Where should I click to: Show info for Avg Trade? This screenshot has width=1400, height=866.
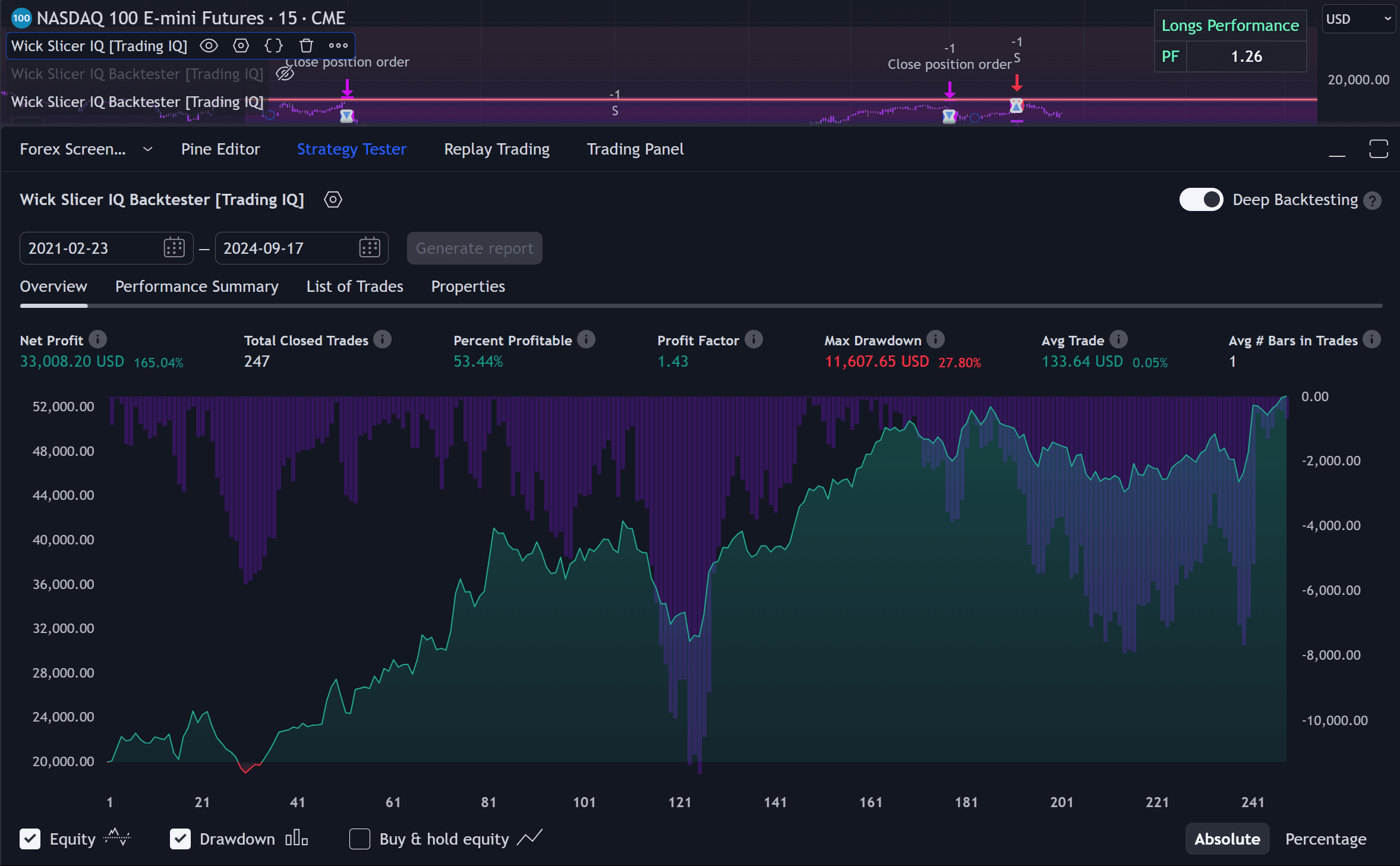click(1118, 339)
